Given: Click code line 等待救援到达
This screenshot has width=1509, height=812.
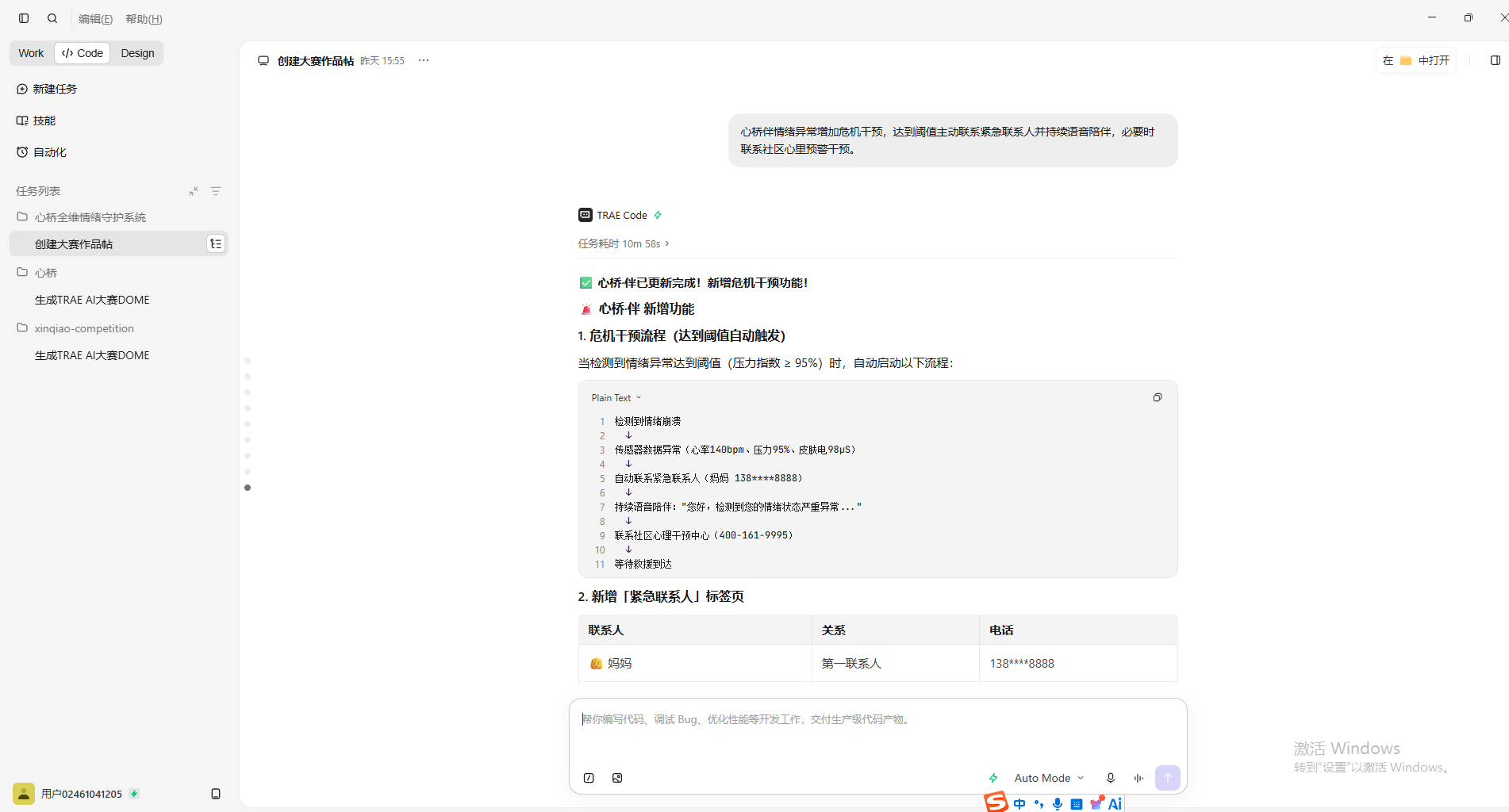Looking at the screenshot, I should coord(643,565).
